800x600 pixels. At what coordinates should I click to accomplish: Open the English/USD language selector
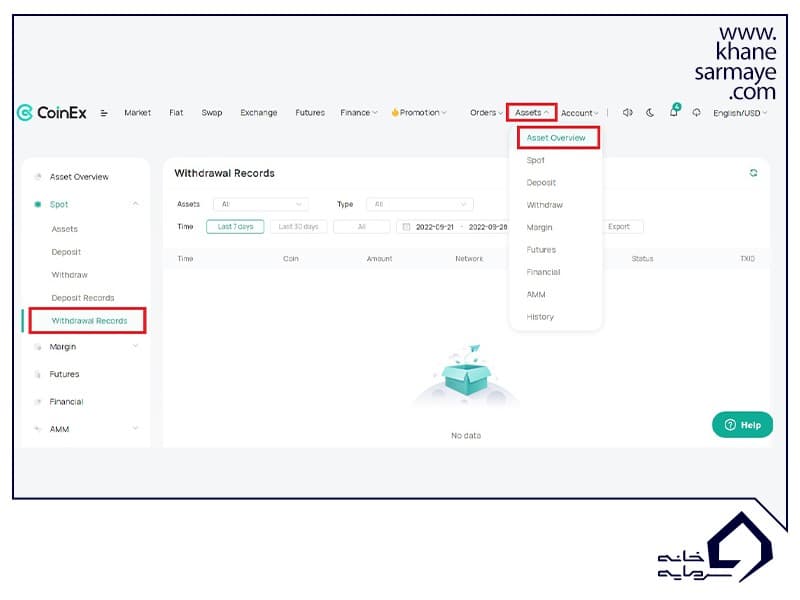(x=740, y=113)
